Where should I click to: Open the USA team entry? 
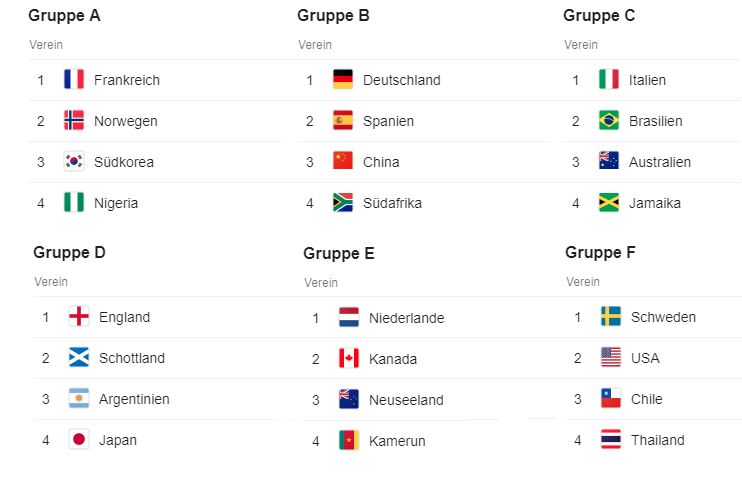(x=645, y=358)
